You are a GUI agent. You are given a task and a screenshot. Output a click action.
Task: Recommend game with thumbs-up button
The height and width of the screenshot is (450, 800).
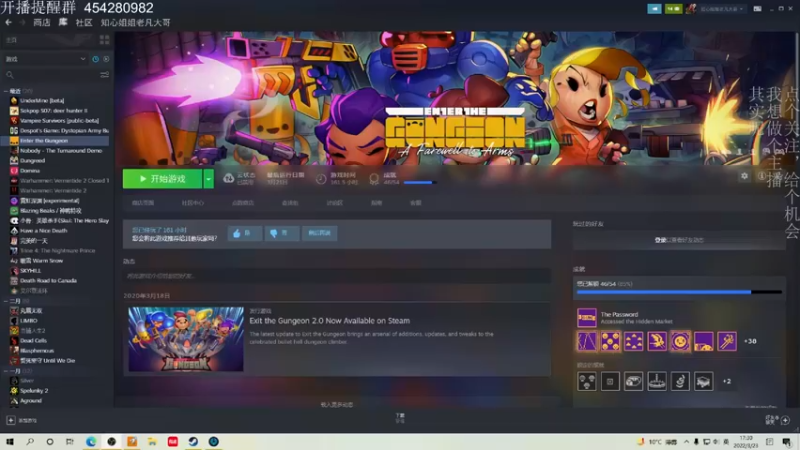245,233
